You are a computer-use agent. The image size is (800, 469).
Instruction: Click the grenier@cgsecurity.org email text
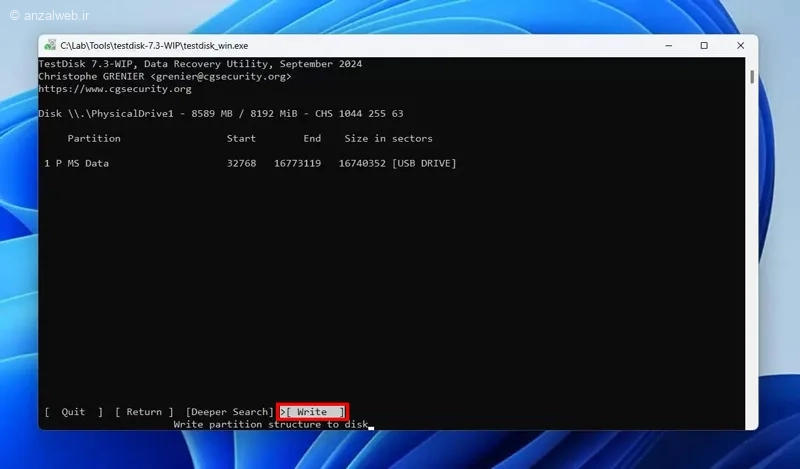click(x=221, y=77)
